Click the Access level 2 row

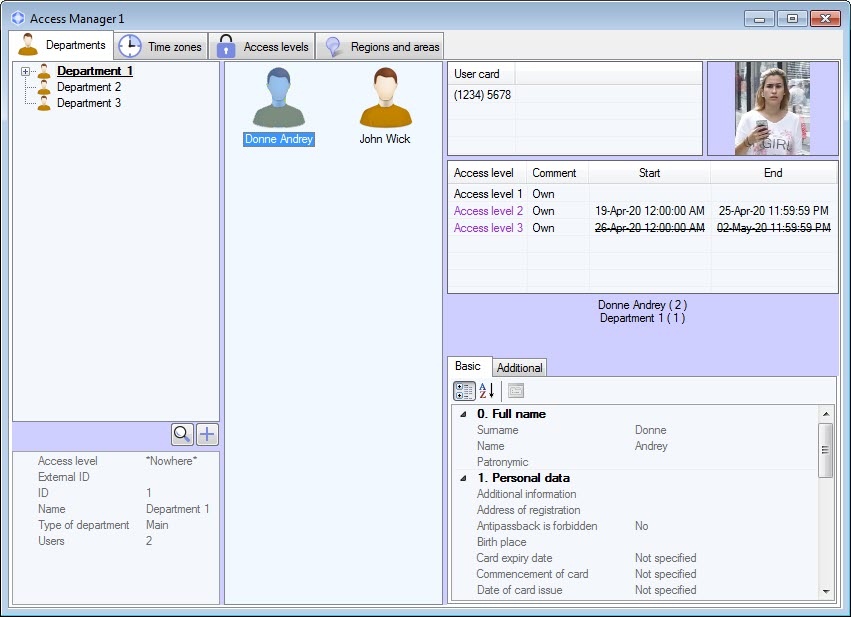pos(488,211)
